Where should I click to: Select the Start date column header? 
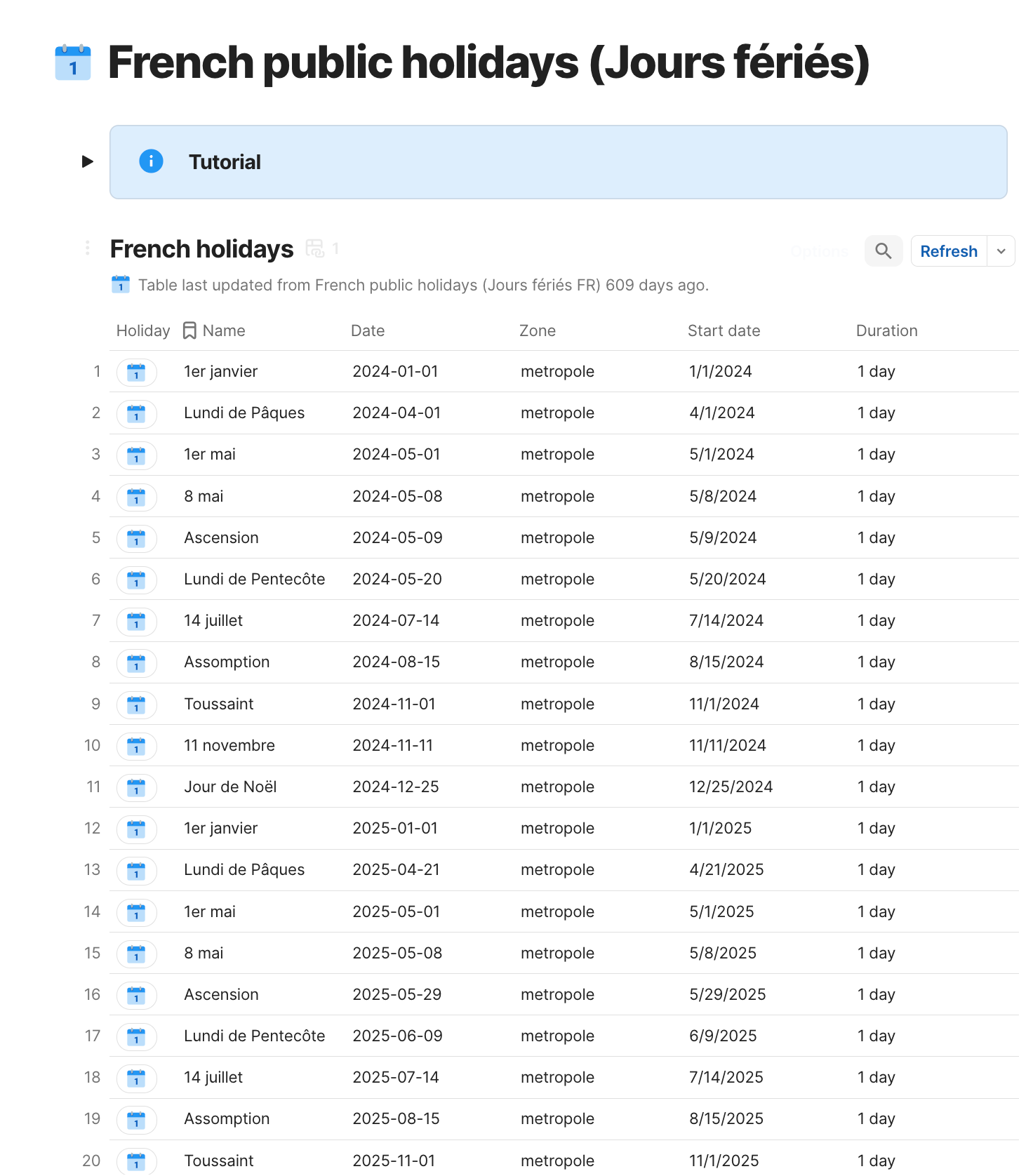[724, 330]
